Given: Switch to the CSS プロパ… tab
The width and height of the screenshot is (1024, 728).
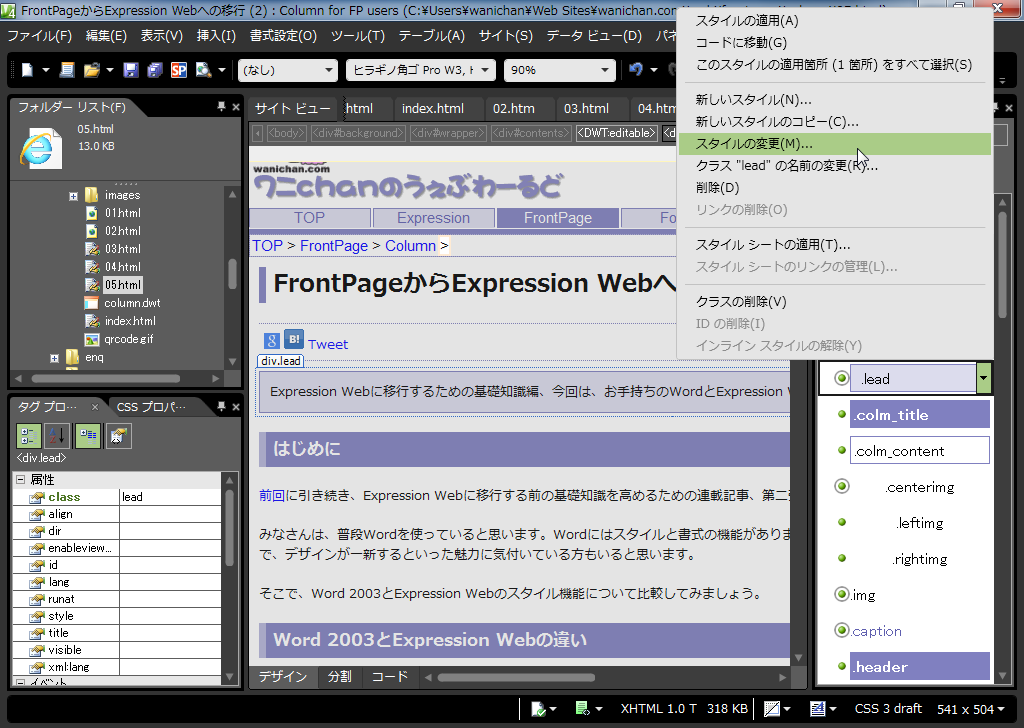Looking at the screenshot, I should 152,407.
